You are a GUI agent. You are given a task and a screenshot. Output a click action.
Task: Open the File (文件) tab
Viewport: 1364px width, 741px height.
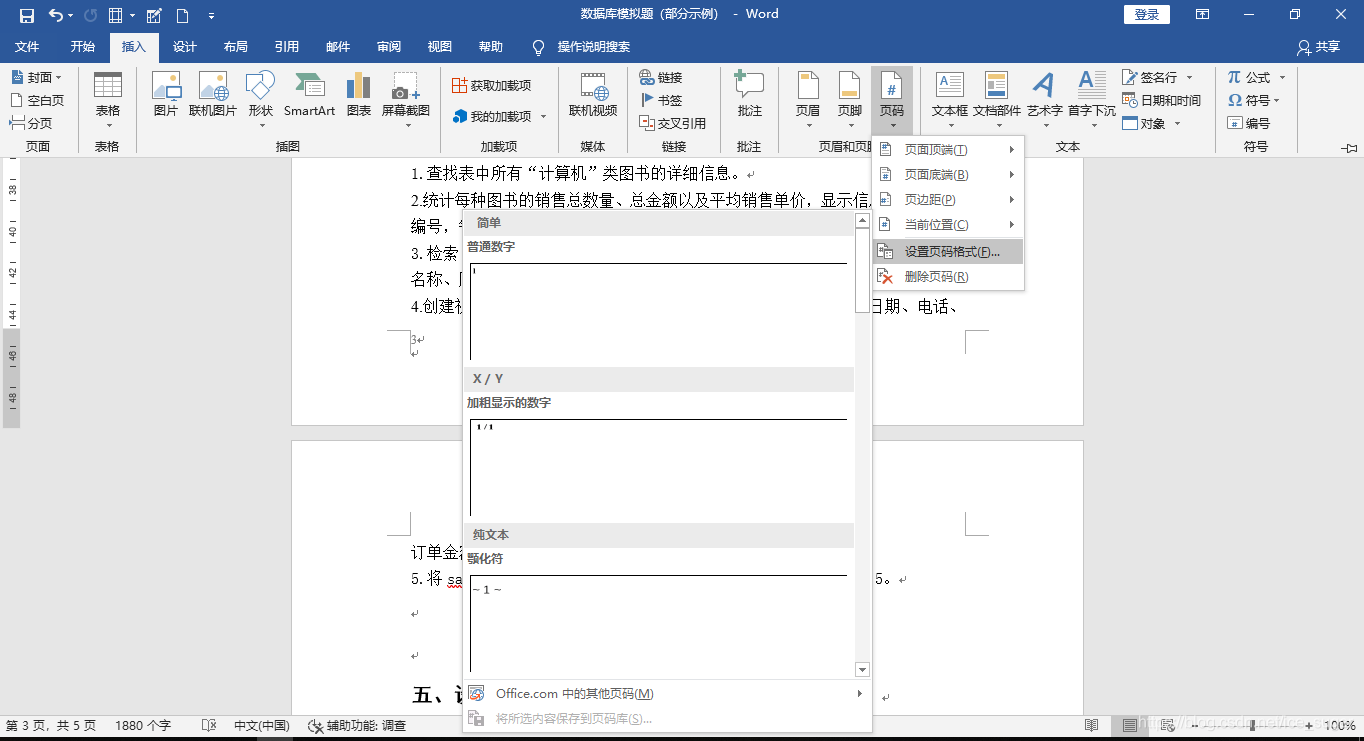click(x=27, y=47)
